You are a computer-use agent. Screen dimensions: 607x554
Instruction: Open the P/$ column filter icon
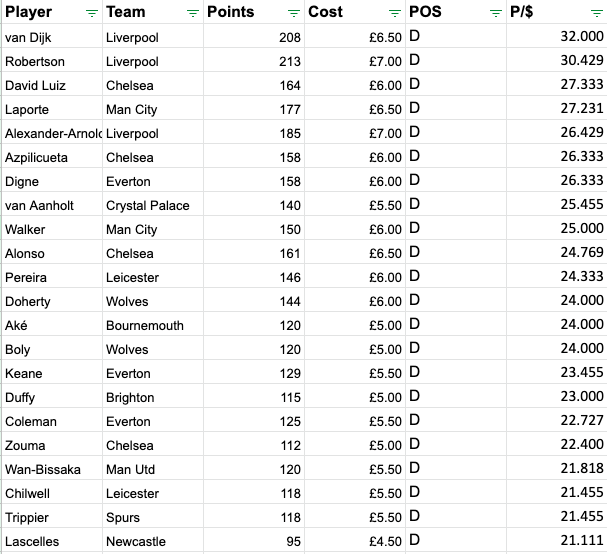point(597,14)
